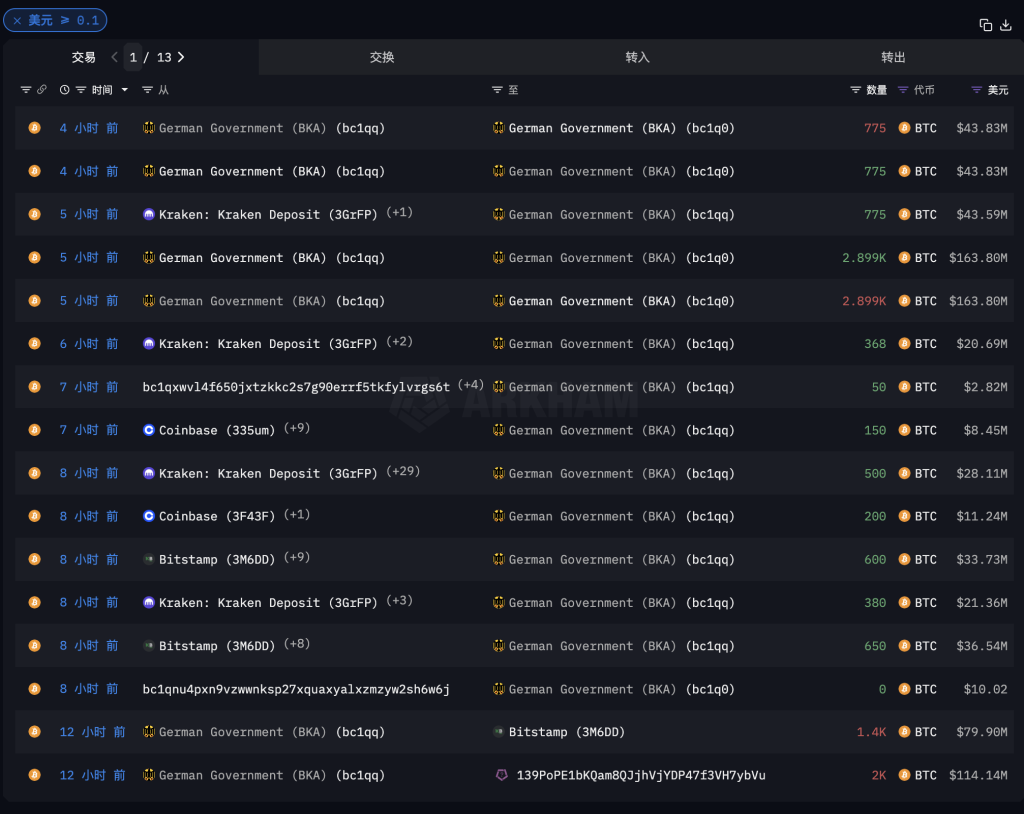Filter by 代币 column
The image size is (1024, 814).
pyautogui.click(x=904, y=90)
